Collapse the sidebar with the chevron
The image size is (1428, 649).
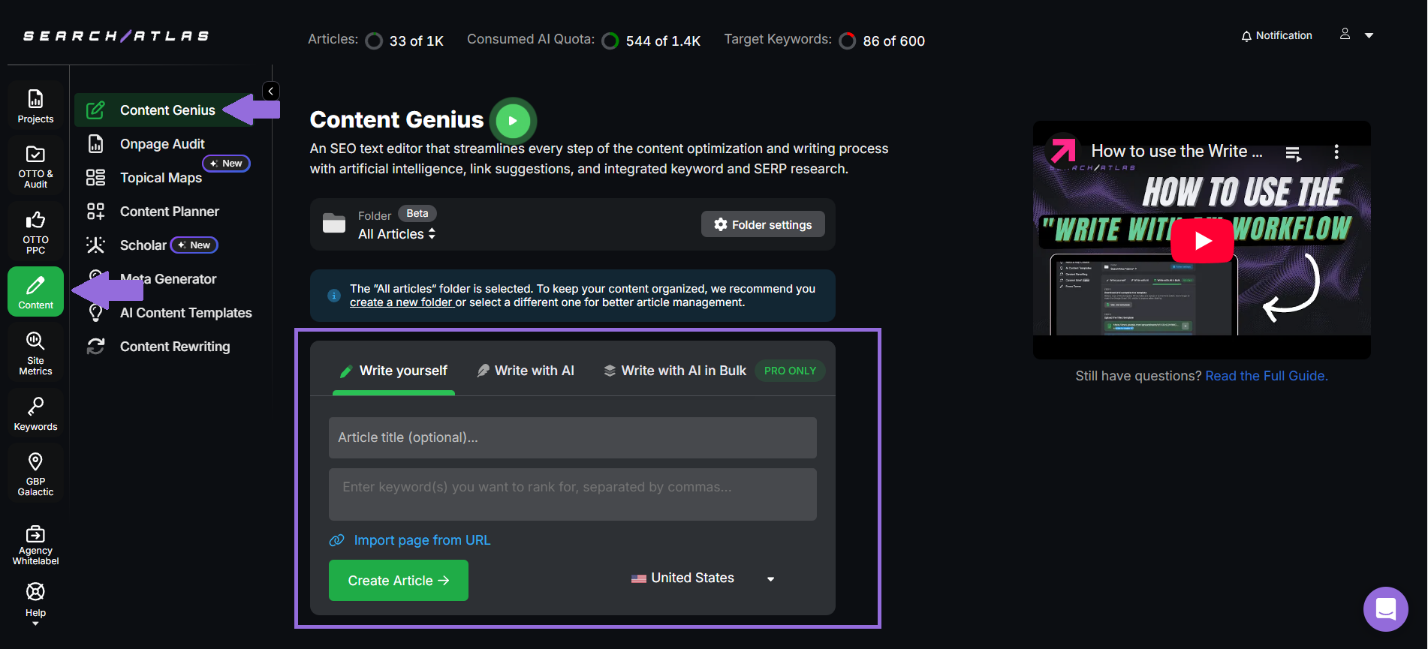click(270, 90)
